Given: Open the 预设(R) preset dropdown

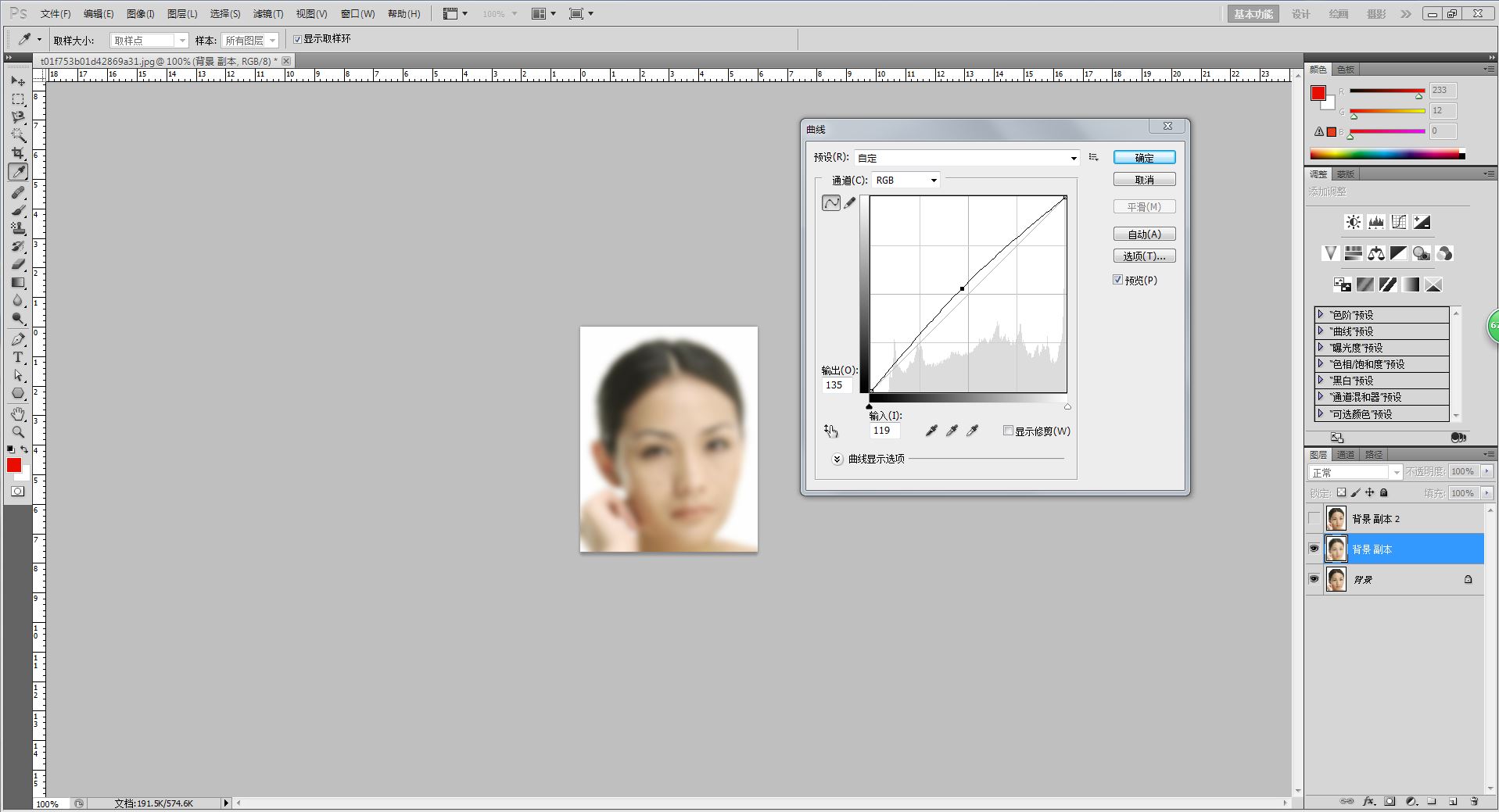Looking at the screenshot, I should click(x=966, y=158).
